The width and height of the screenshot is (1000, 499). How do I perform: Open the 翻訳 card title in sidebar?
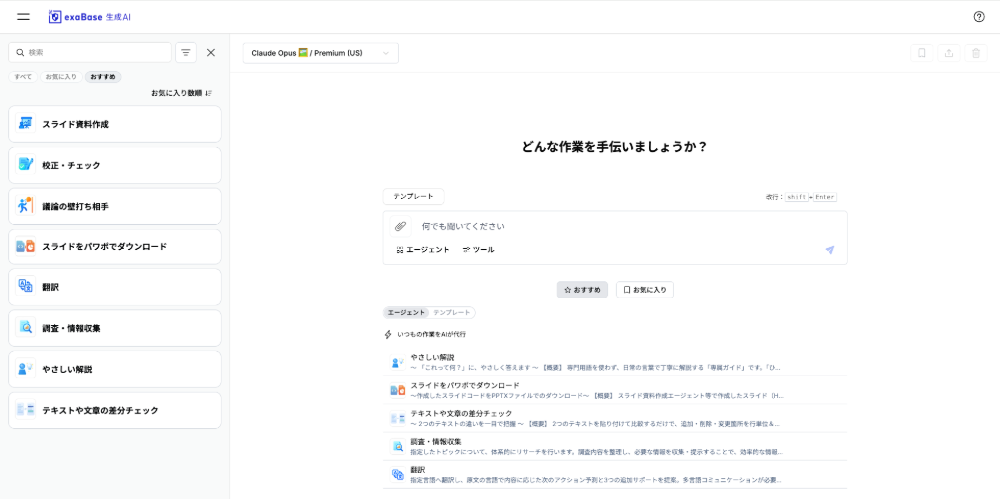pos(50,288)
